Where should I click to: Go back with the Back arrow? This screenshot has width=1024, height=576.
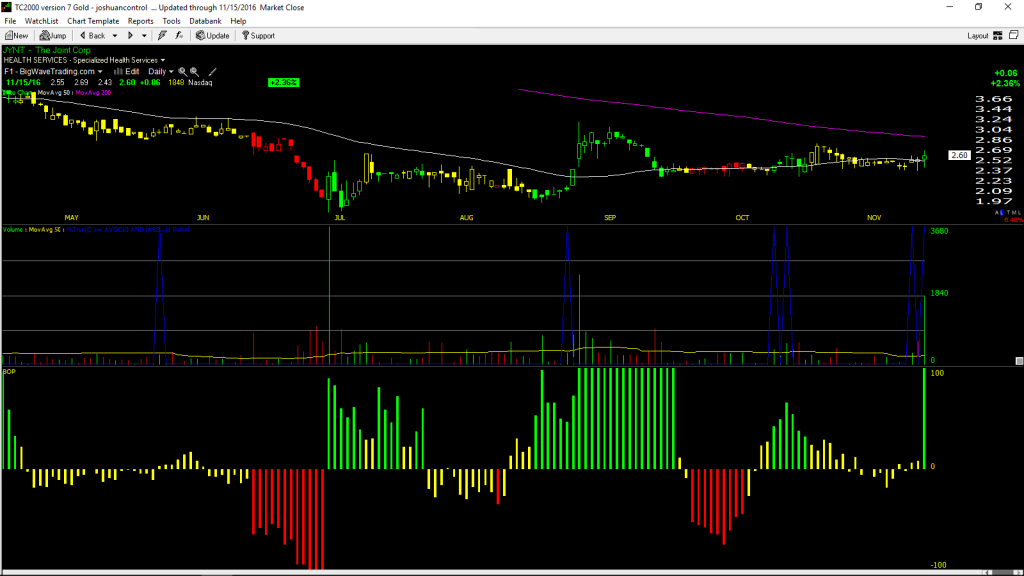pos(93,36)
